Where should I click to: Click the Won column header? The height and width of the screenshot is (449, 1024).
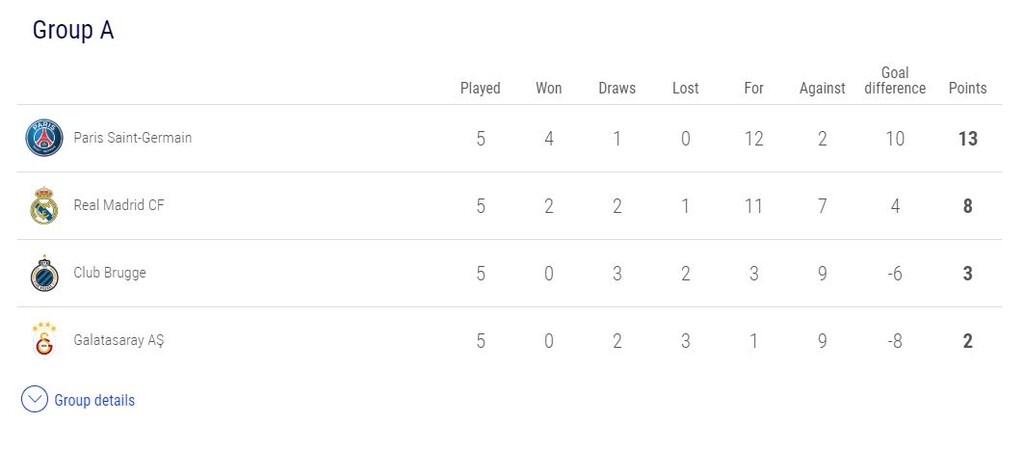pos(548,88)
